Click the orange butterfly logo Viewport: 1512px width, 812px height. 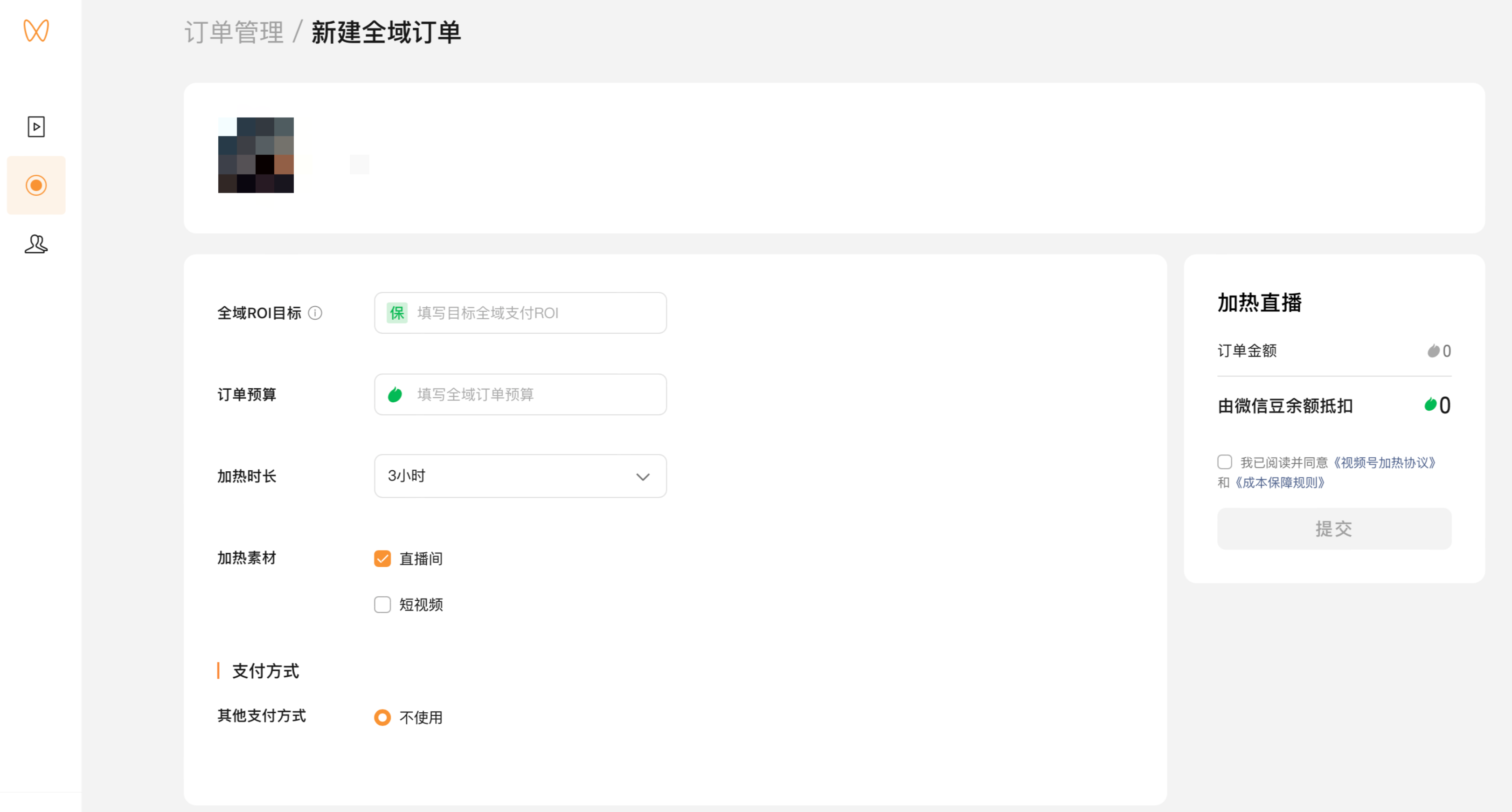coord(36,30)
